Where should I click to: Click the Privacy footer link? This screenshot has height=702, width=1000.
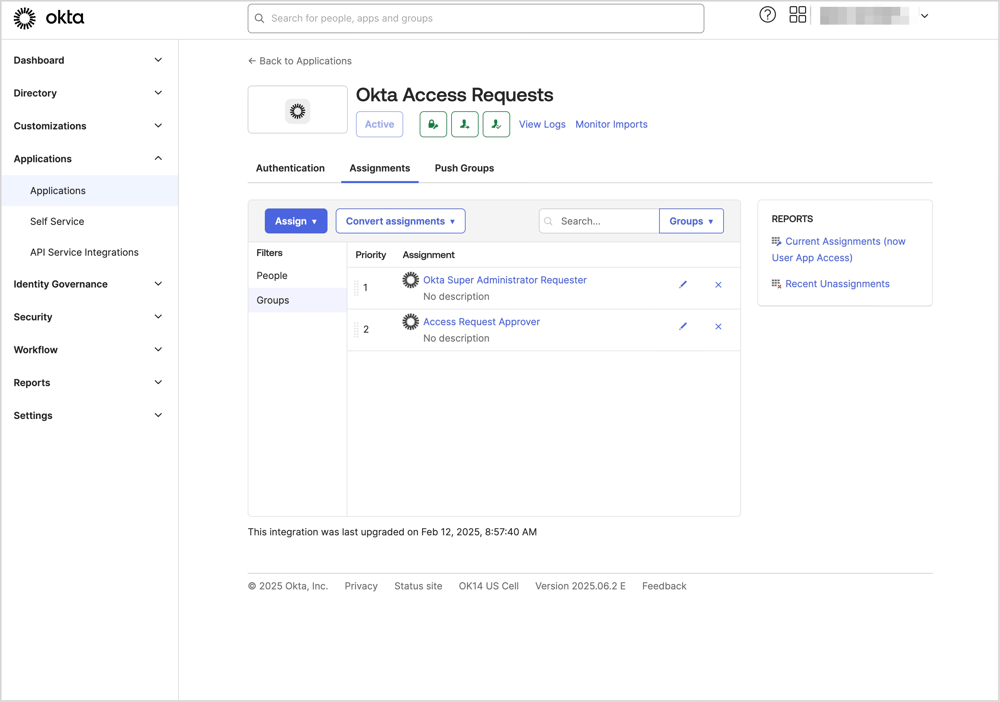point(361,586)
